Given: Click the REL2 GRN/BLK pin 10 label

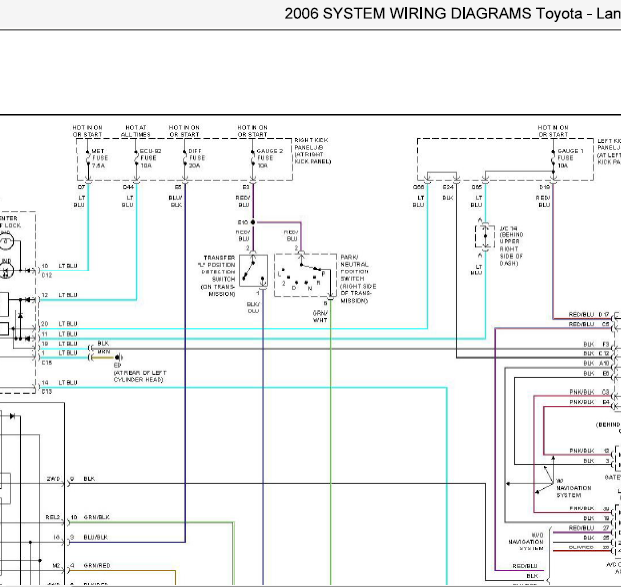Looking at the screenshot, I should pyautogui.click(x=78, y=517).
